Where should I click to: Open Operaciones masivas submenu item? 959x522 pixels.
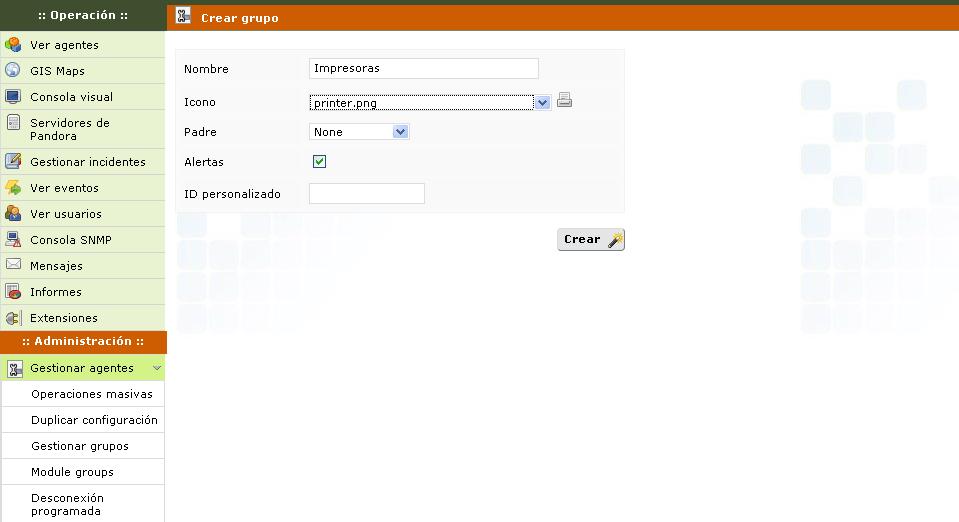(92, 394)
